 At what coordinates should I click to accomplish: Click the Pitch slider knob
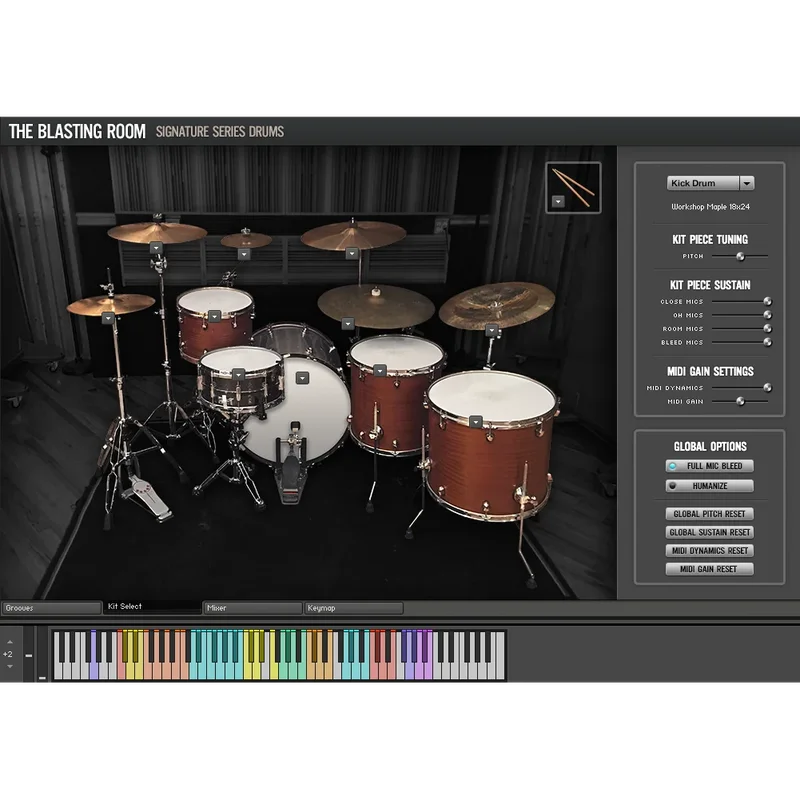pyautogui.click(x=740, y=256)
